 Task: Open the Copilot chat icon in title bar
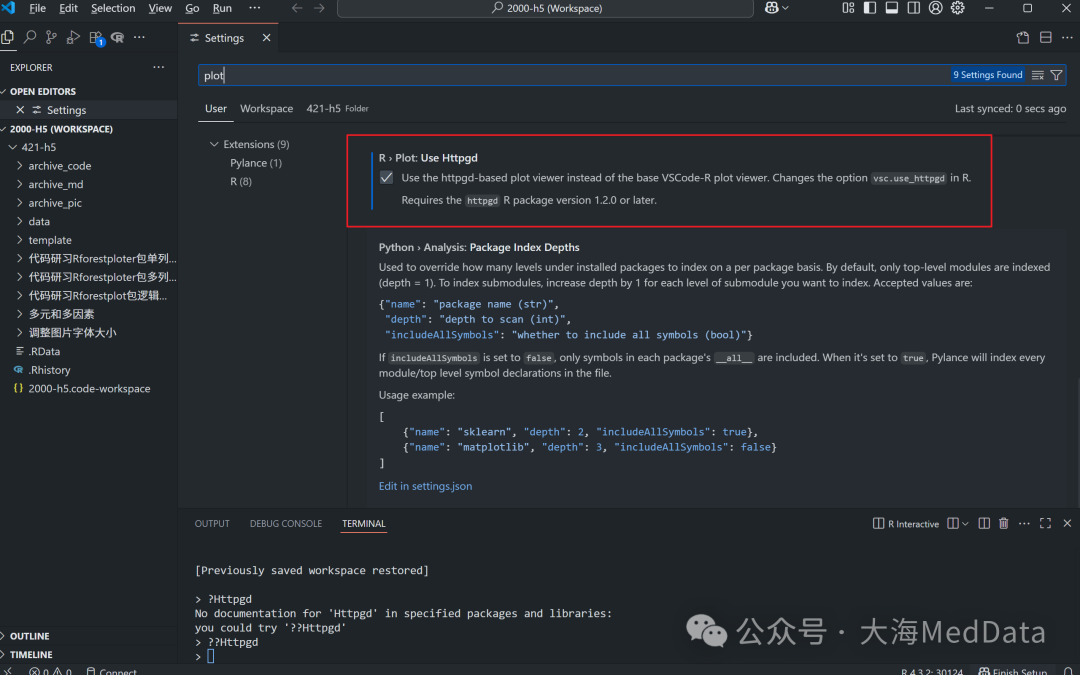[x=771, y=8]
